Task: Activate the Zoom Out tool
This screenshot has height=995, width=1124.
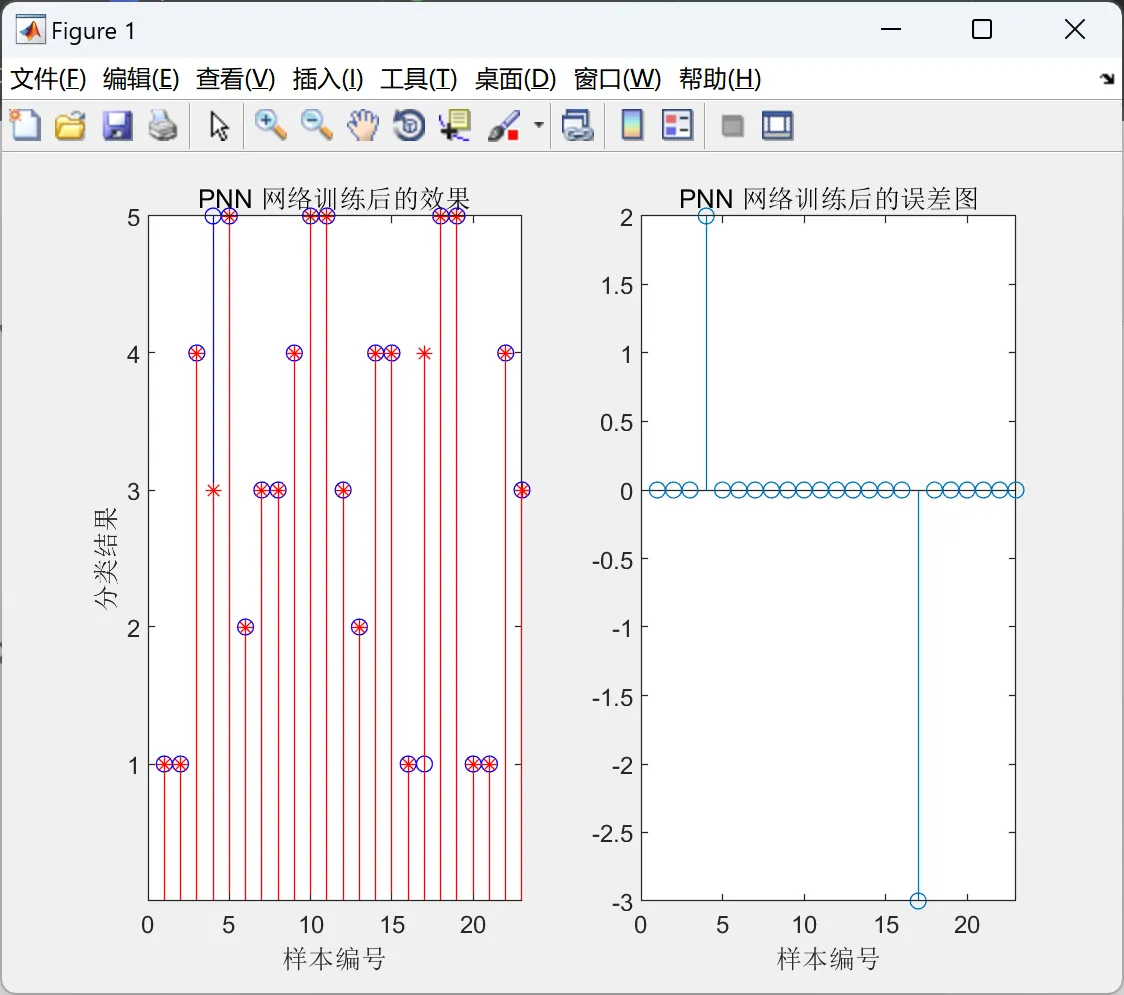Action: (316, 125)
